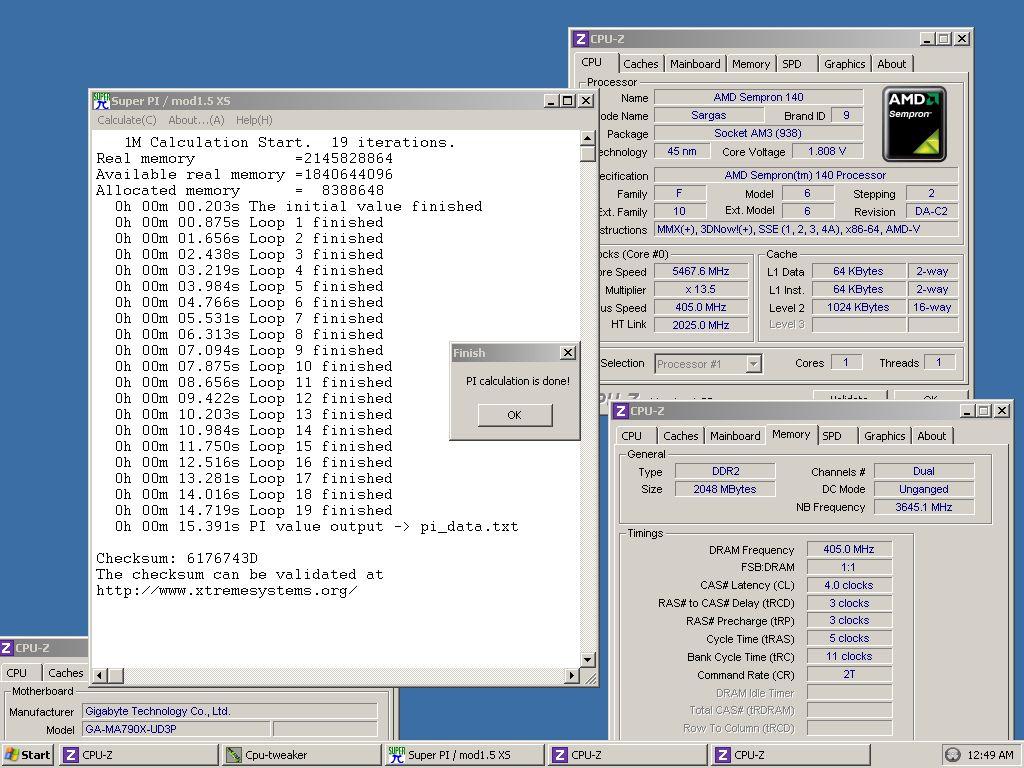1024x768 pixels.
Task: Close the Finish dialog with its X button
Action: [568, 353]
